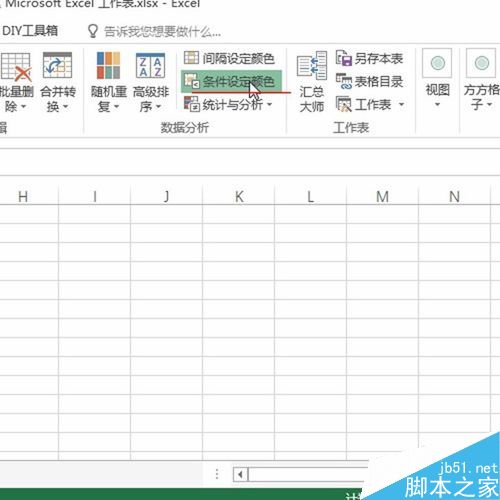
Task: Expand the 方方格子 dropdown
Action: pos(489,104)
